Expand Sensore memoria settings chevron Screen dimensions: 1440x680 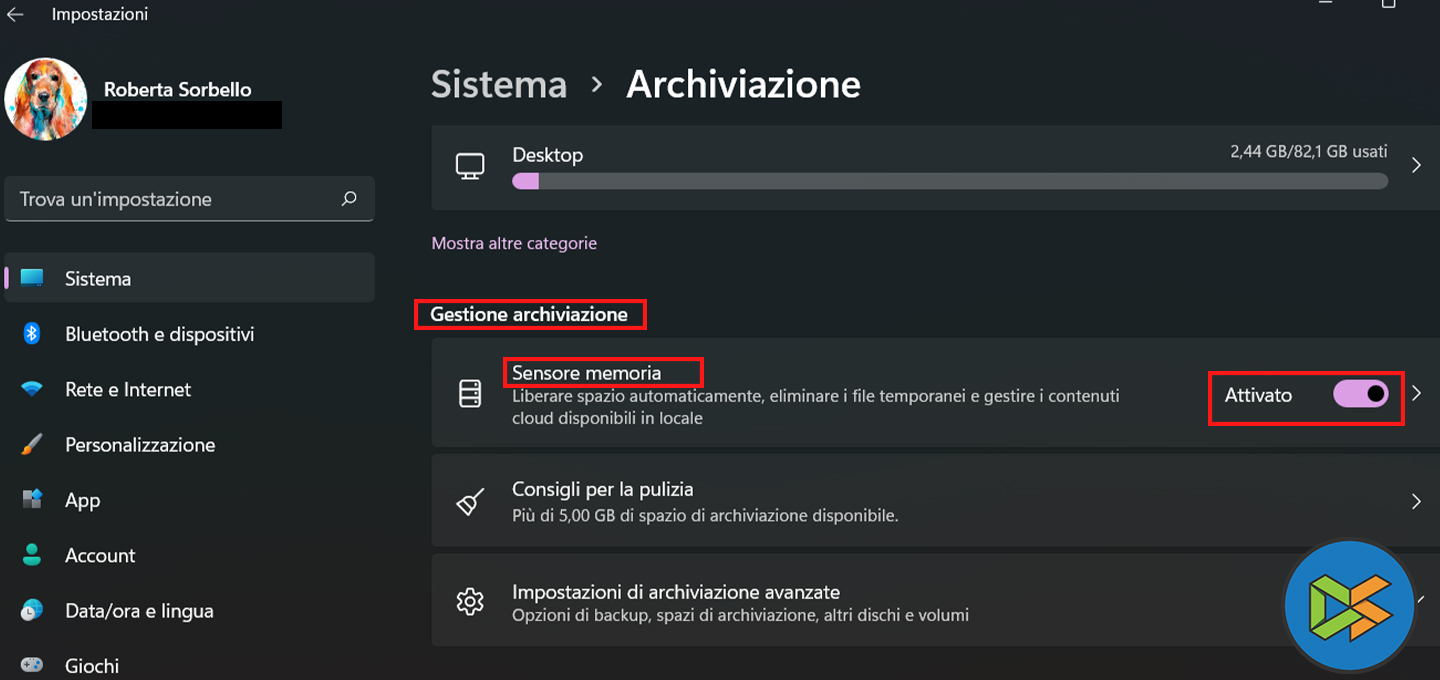pos(1416,394)
